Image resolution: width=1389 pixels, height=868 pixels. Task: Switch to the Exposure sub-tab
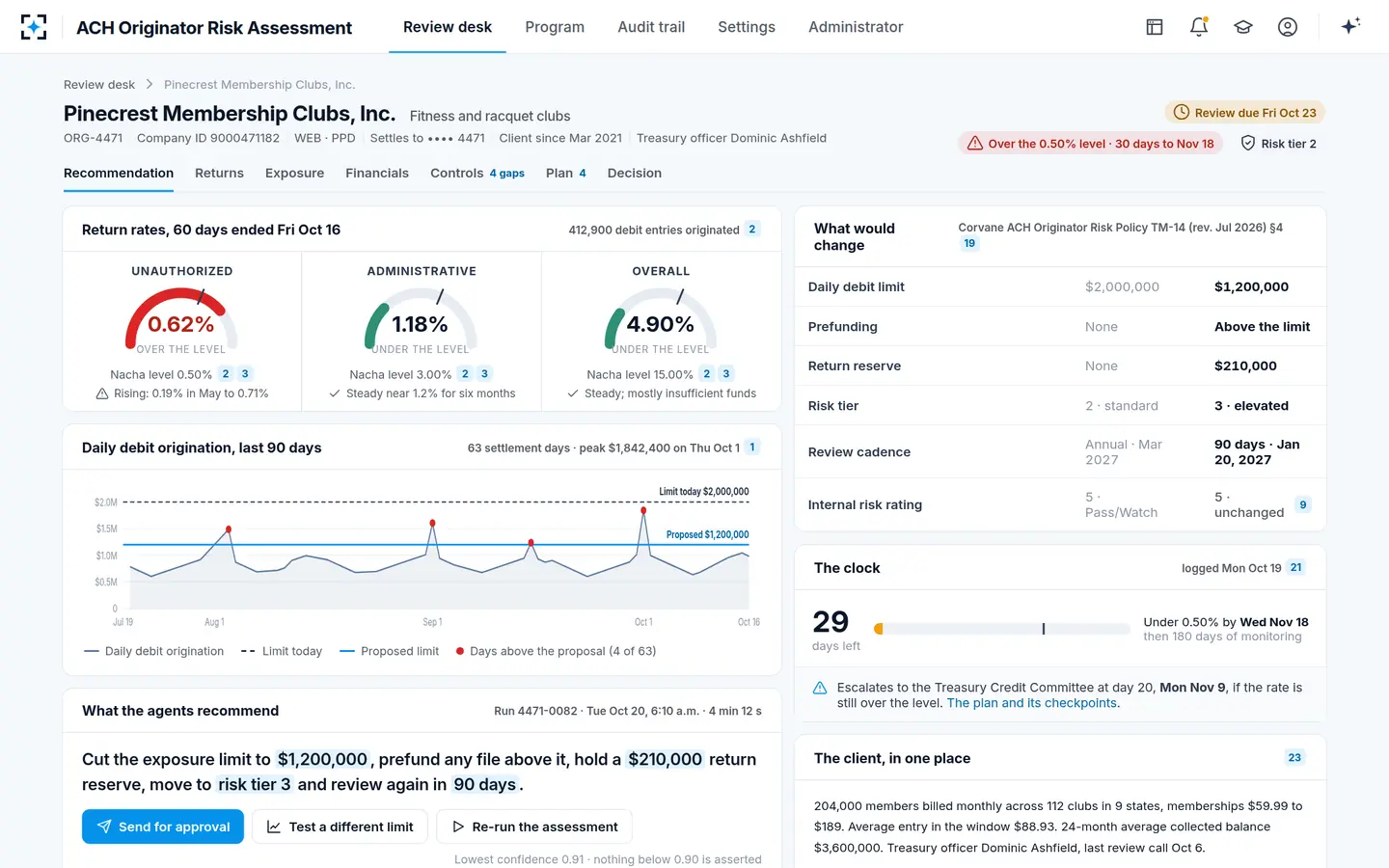coord(294,174)
